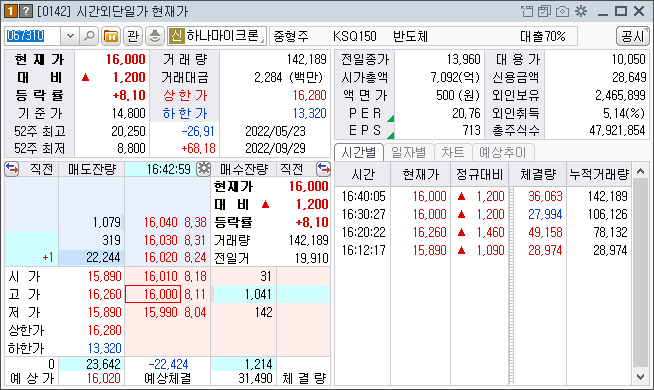Click the '누적거래량' column header
This screenshot has width=654, height=390.
coord(599,174)
